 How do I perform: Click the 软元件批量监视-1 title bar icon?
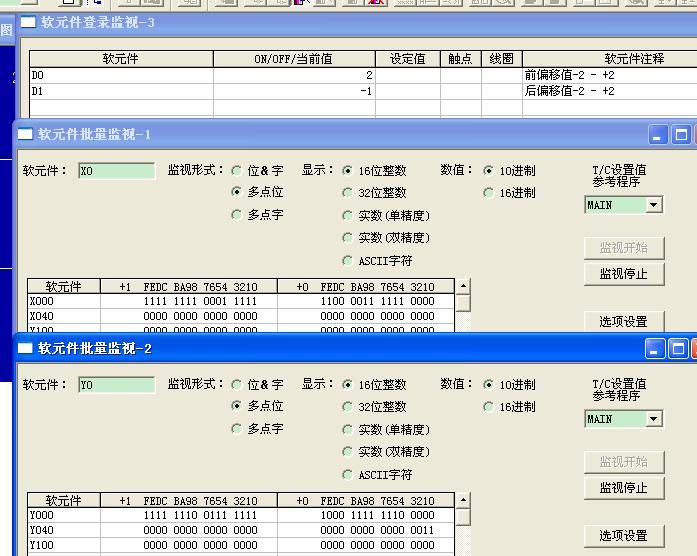click(26, 134)
